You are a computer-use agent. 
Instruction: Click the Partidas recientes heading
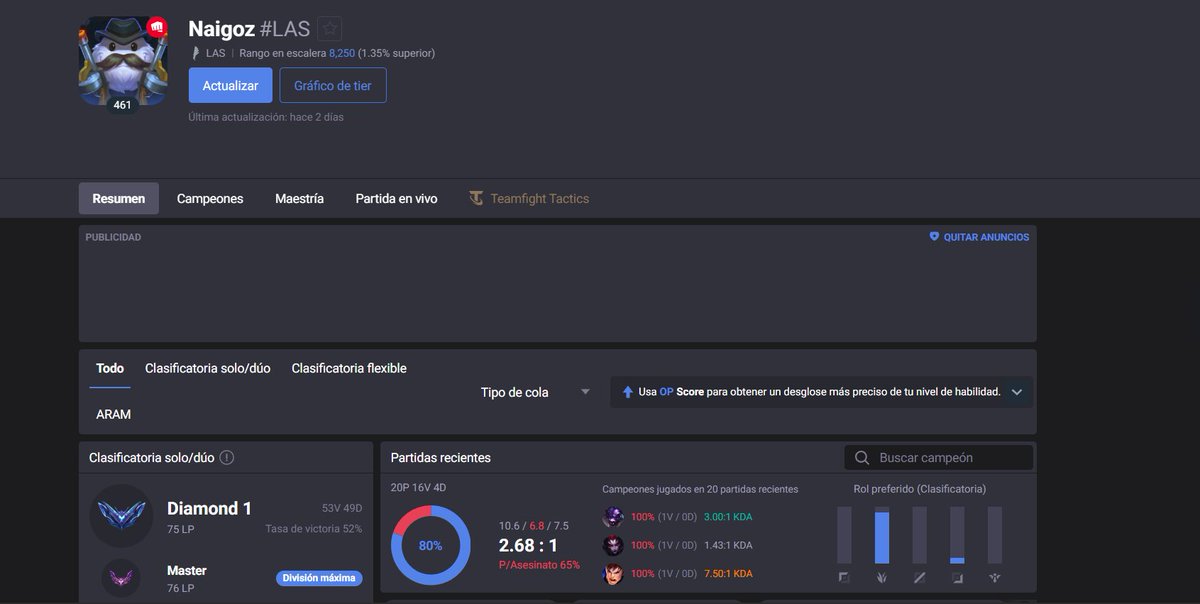pyautogui.click(x=440, y=458)
